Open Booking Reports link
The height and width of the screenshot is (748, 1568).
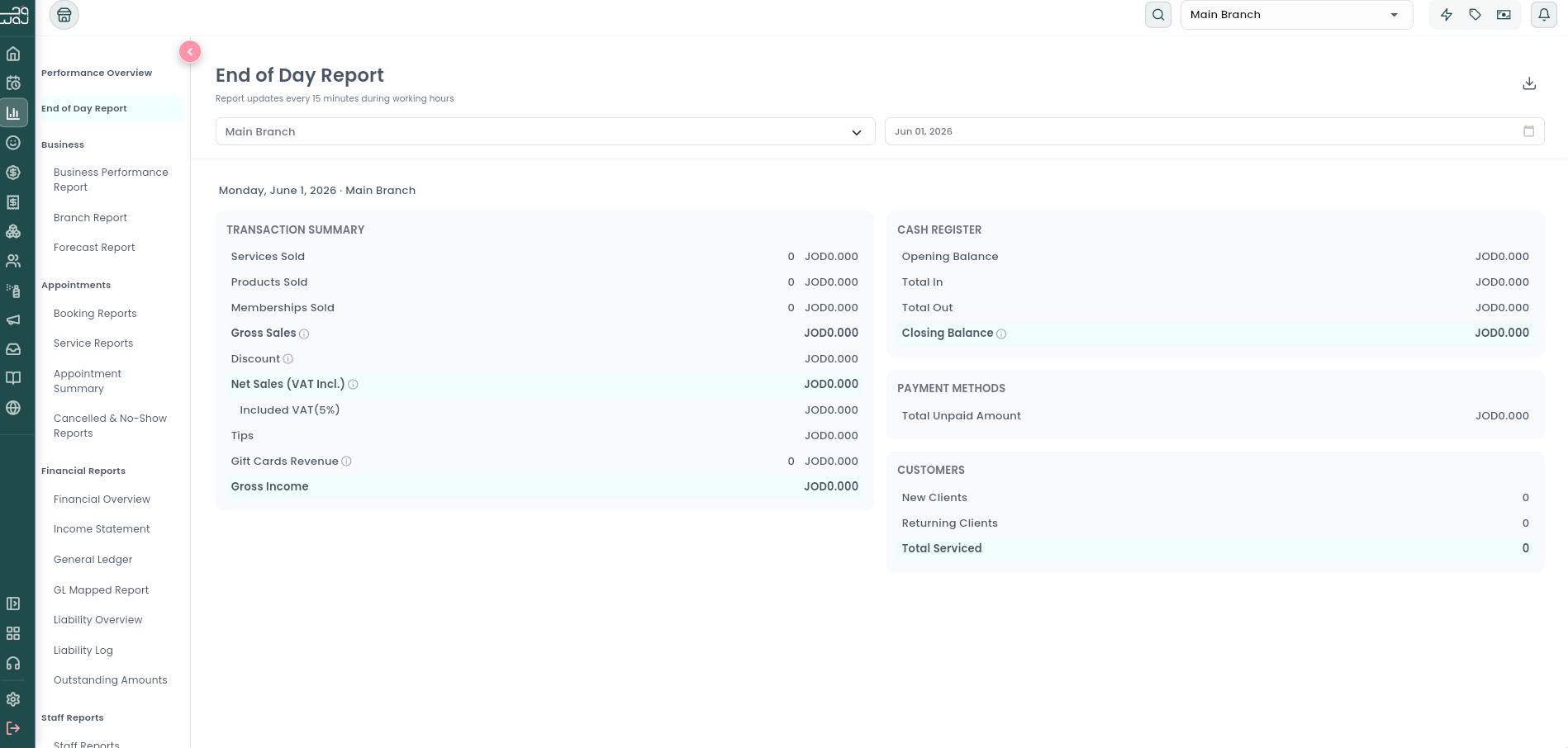coord(95,314)
